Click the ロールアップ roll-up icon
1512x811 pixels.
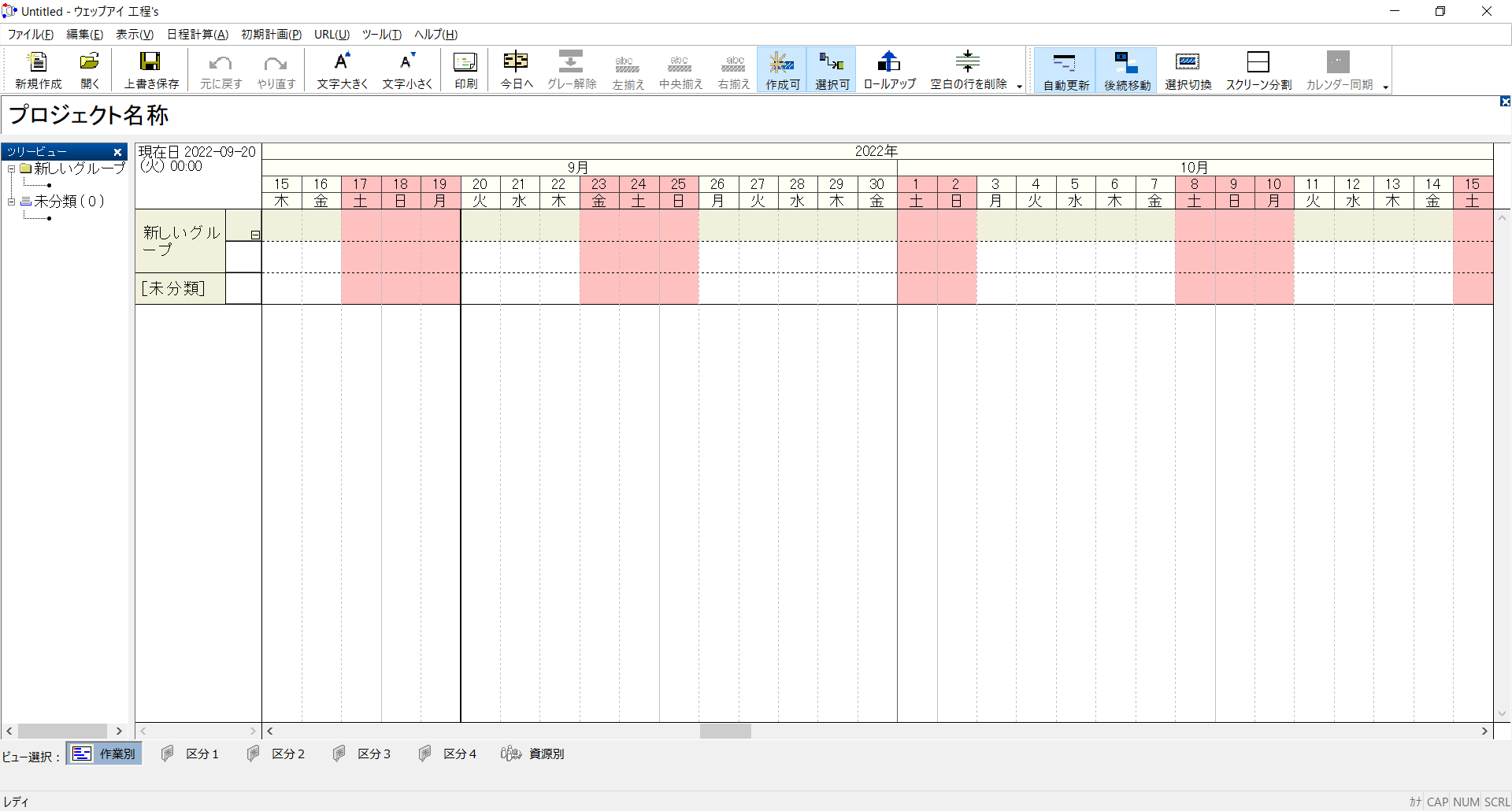tap(890, 70)
